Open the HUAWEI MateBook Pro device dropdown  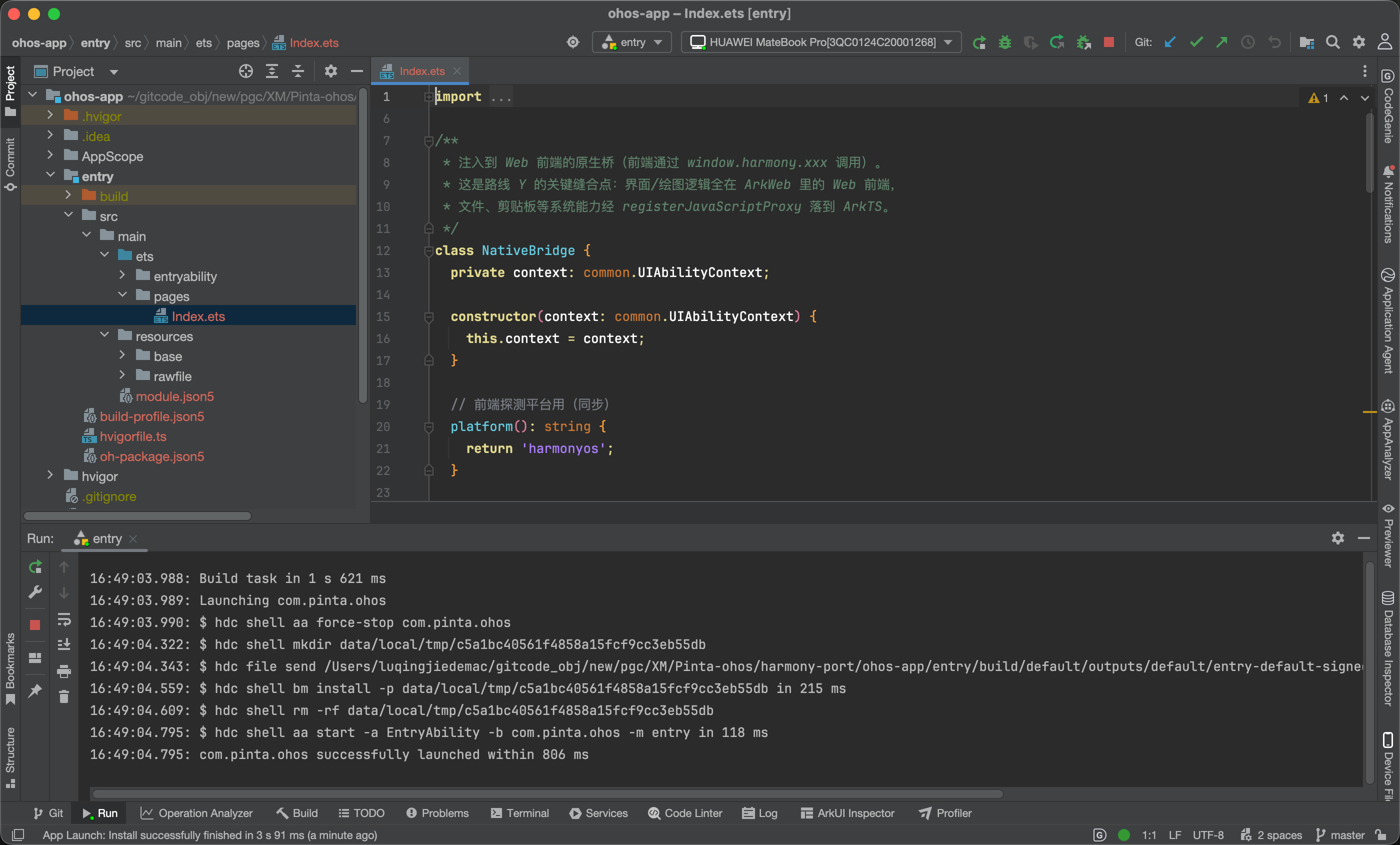coord(821,42)
